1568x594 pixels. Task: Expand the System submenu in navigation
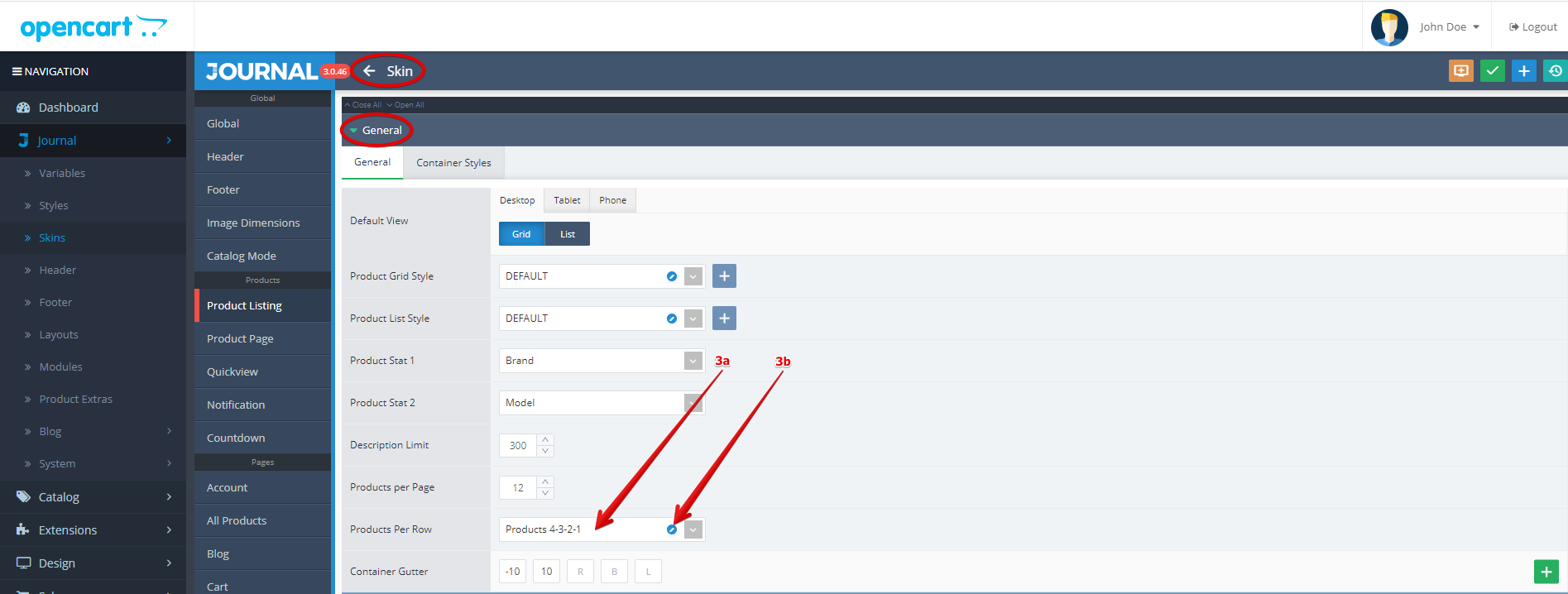pos(169,463)
